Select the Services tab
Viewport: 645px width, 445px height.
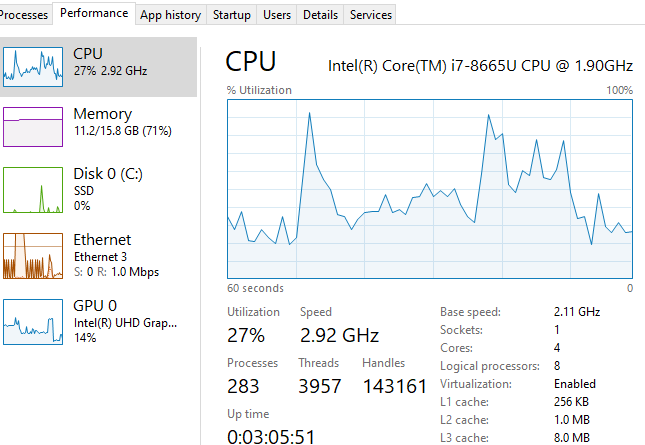(371, 15)
